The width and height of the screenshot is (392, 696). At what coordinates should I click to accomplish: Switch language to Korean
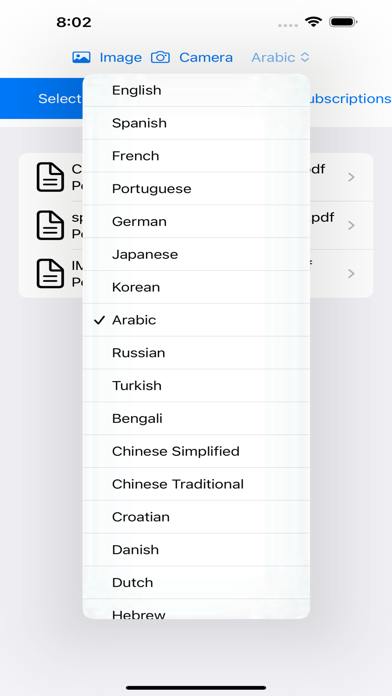pos(196,287)
